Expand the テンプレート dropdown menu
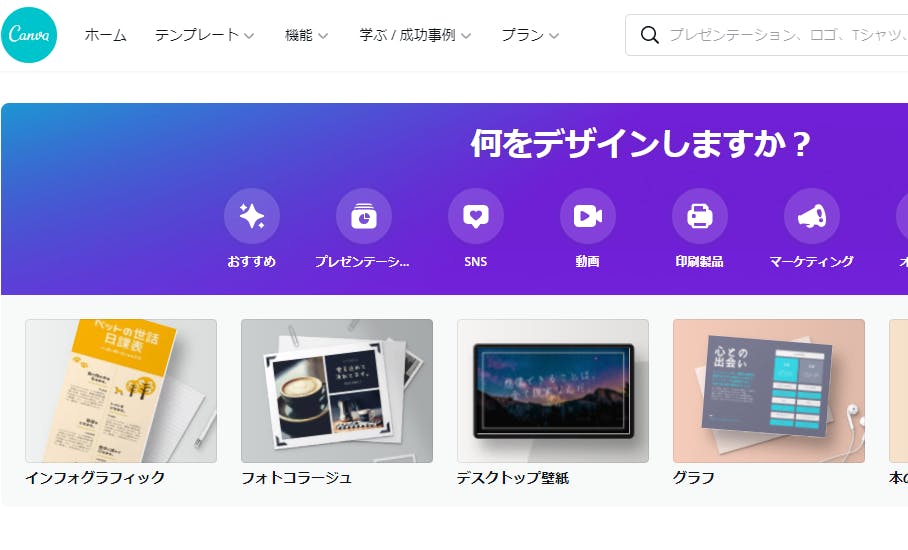908x550 pixels. click(x=204, y=35)
